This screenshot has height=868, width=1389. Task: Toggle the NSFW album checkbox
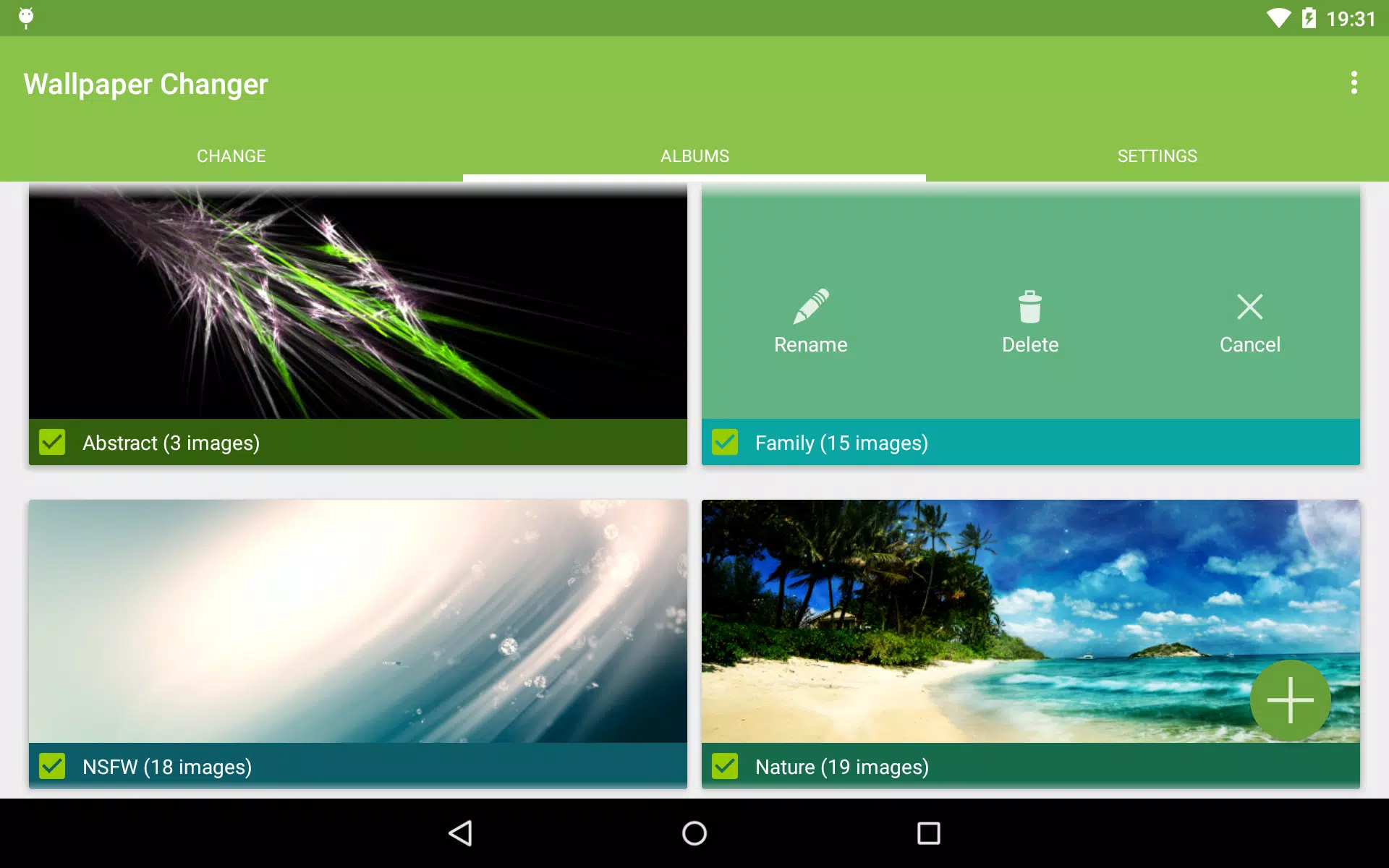(x=52, y=766)
